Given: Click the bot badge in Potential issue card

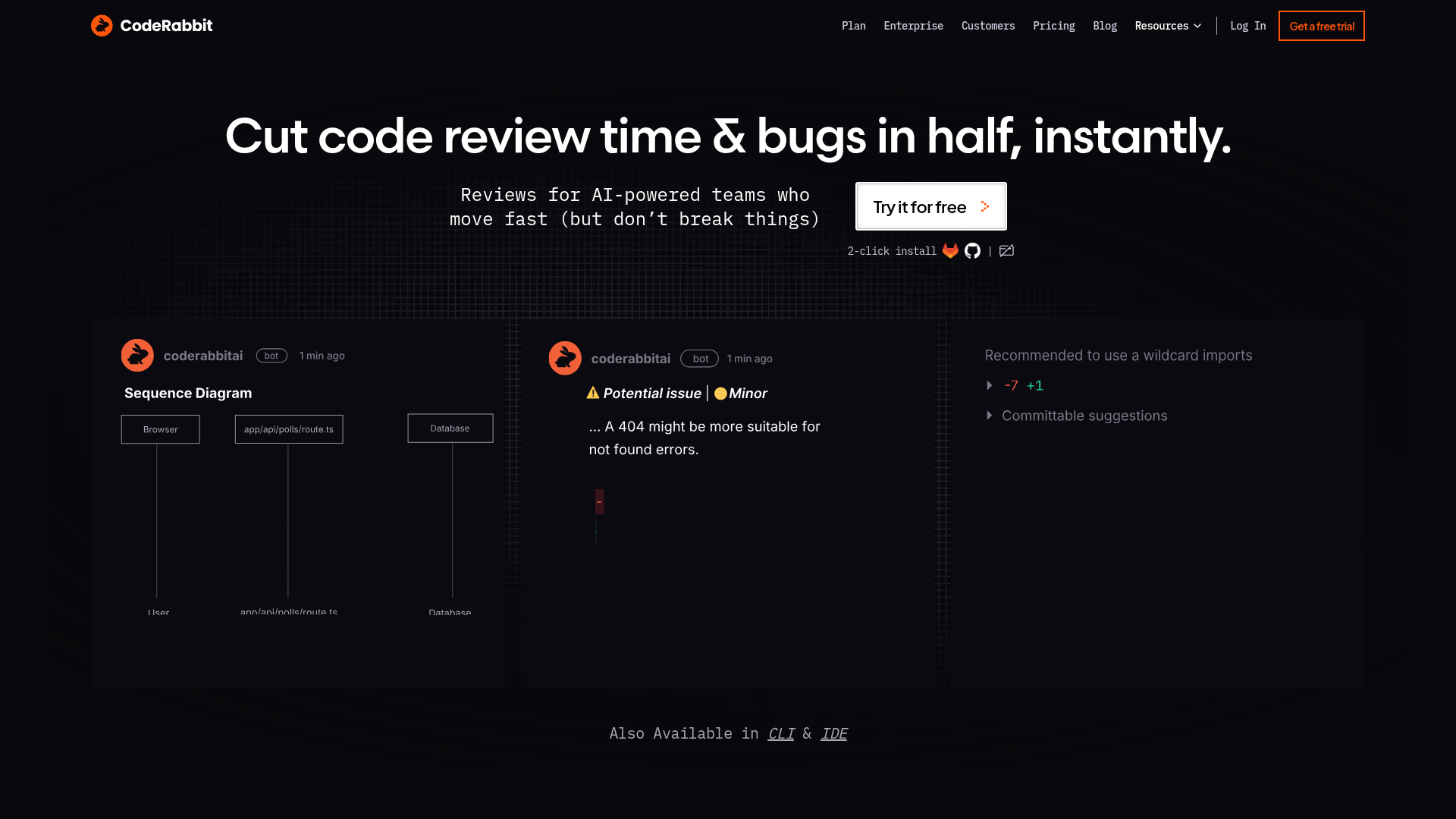Looking at the screenshot, I should click(x=699, y=359).
